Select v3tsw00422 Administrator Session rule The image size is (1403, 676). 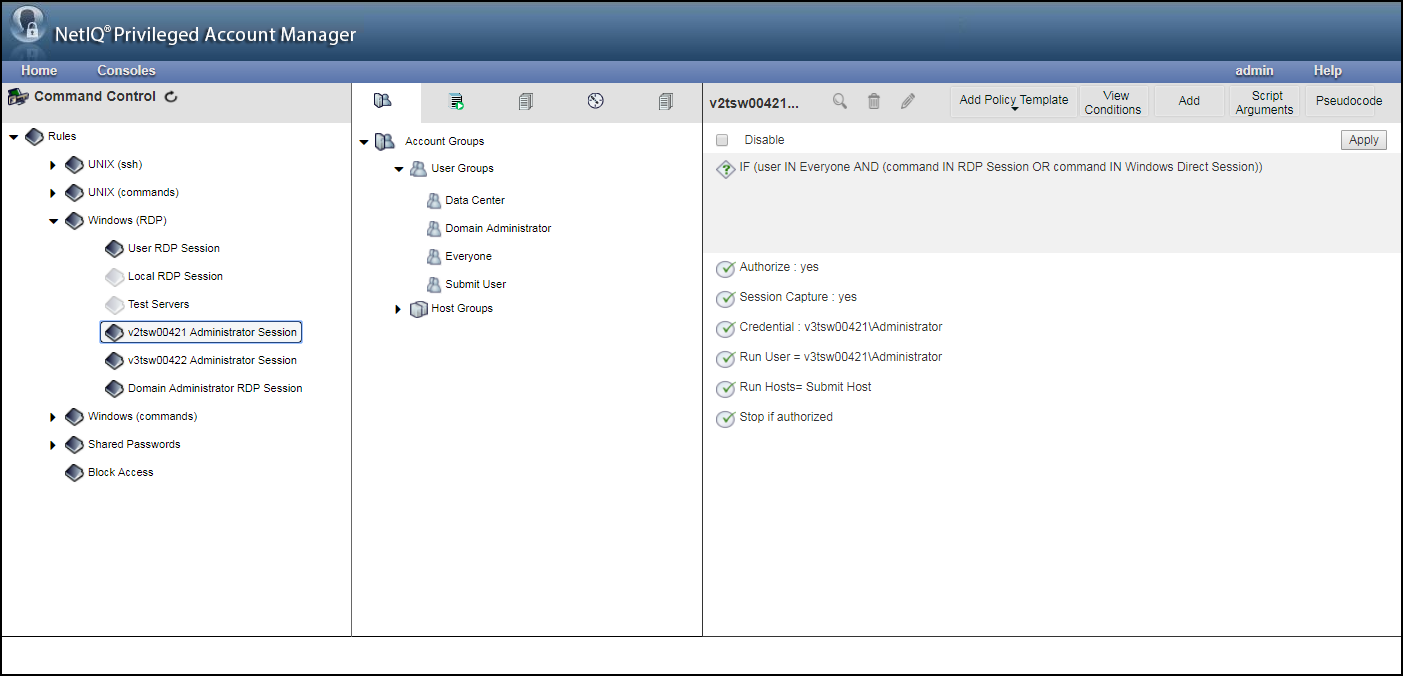pyautogui.click(x=212, y=360)
